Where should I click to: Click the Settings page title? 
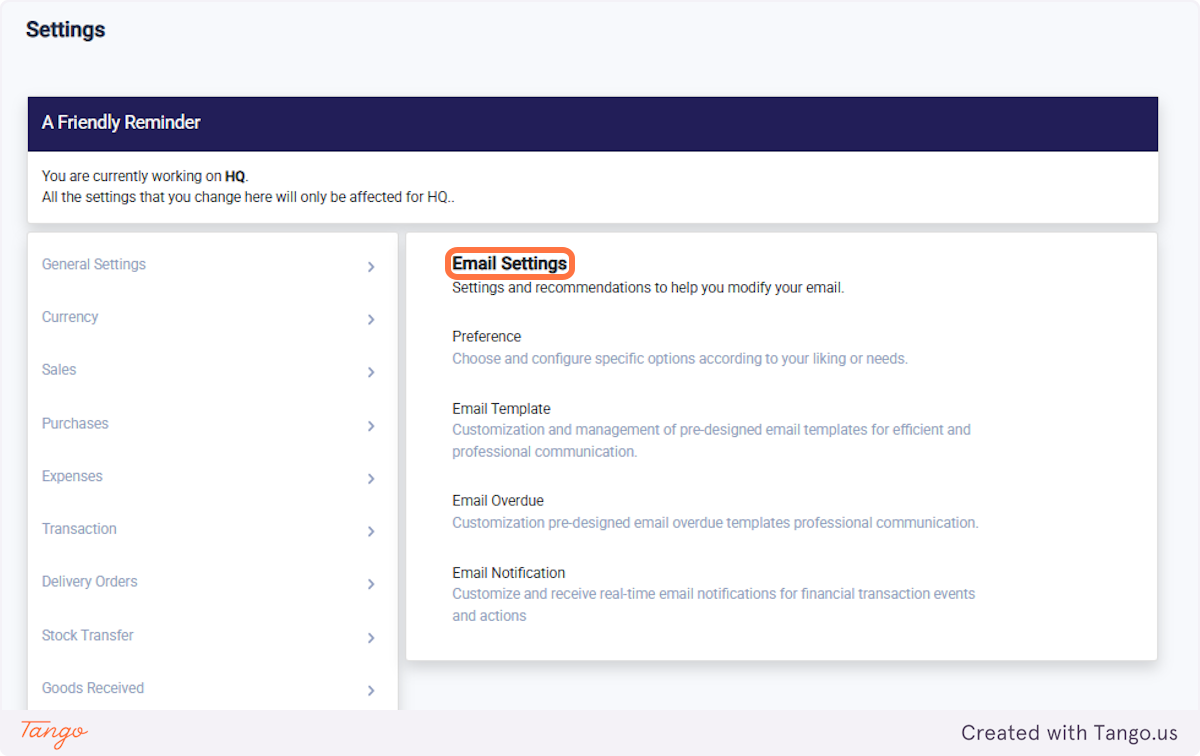[66, 30]
